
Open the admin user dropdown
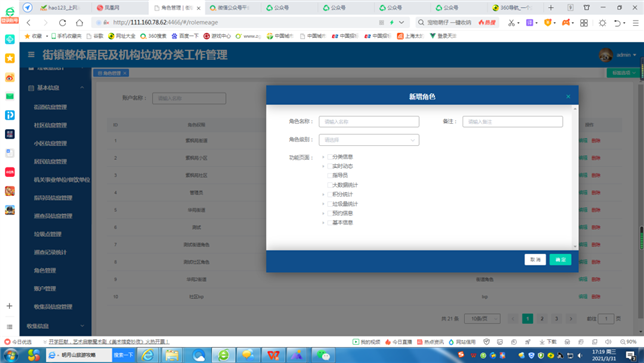click(626, 55)
